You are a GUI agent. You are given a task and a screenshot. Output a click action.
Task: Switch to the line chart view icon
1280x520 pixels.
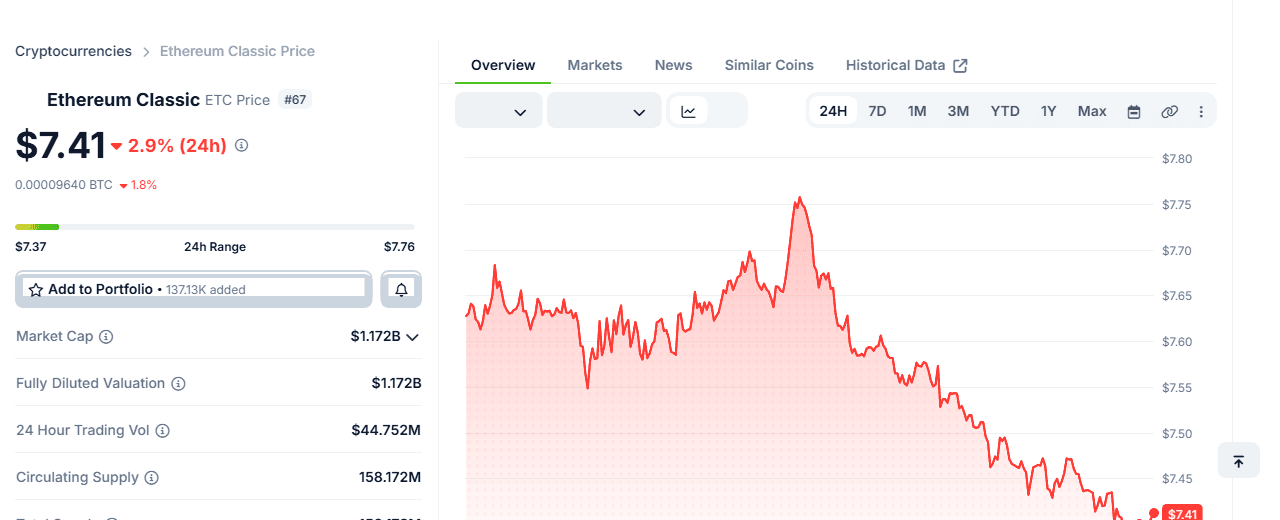click(x=688, y=111)
